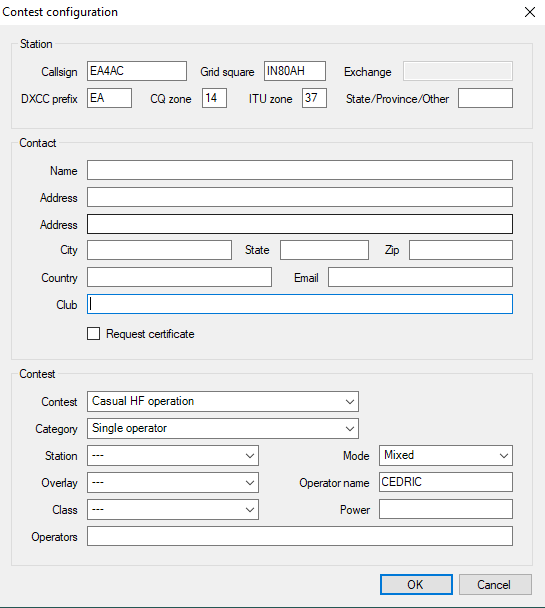Viewport: 545px width, 608px height.
Task: Click the State/Province/Other field
Action: [485, 98]
